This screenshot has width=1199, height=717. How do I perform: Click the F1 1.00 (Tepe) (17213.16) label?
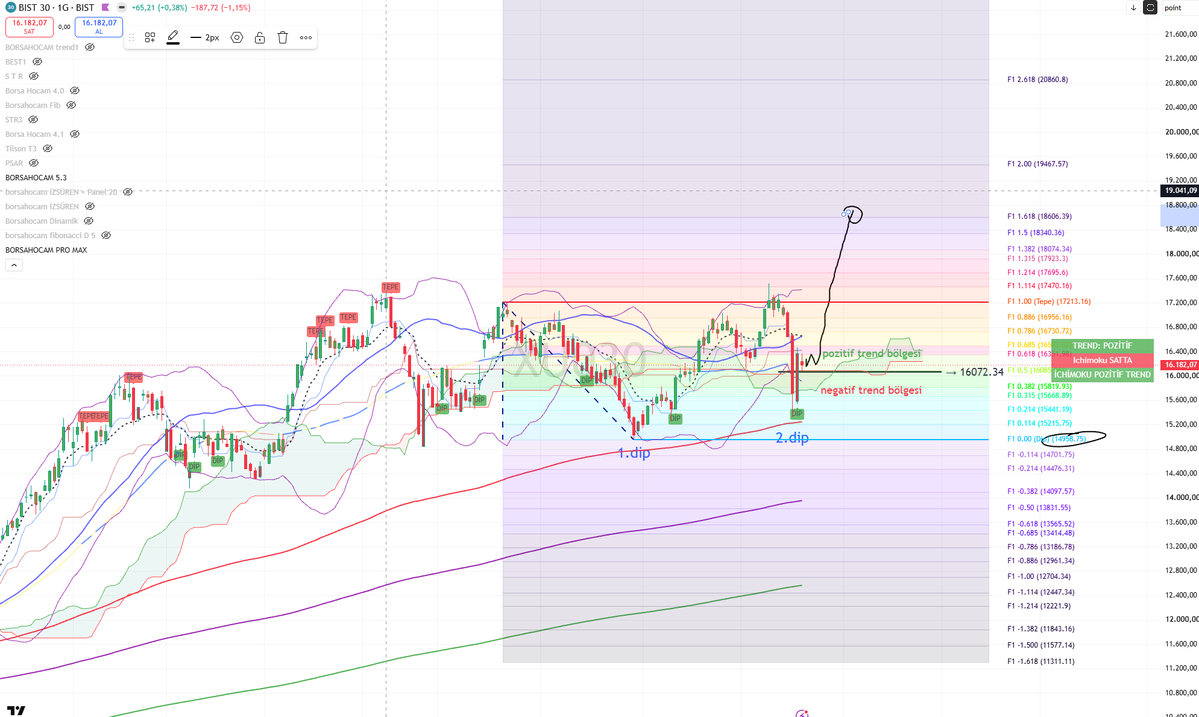(x=1048, y=302)
